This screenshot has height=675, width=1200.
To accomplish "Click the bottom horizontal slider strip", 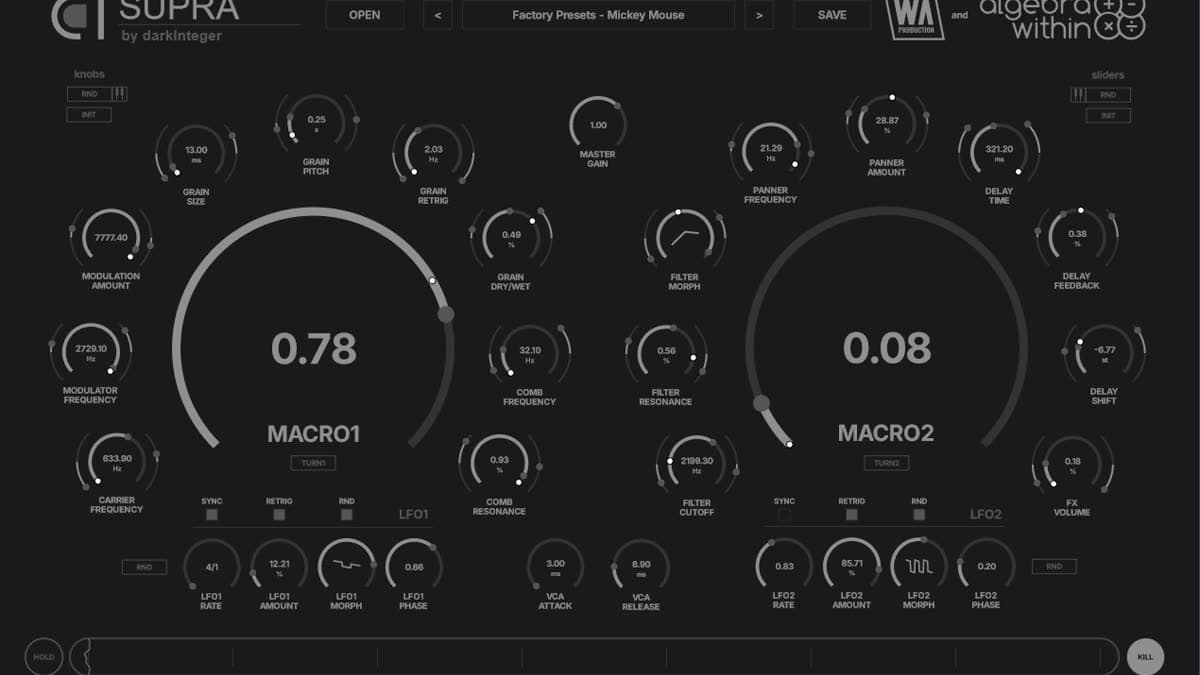I will point(595,657).
